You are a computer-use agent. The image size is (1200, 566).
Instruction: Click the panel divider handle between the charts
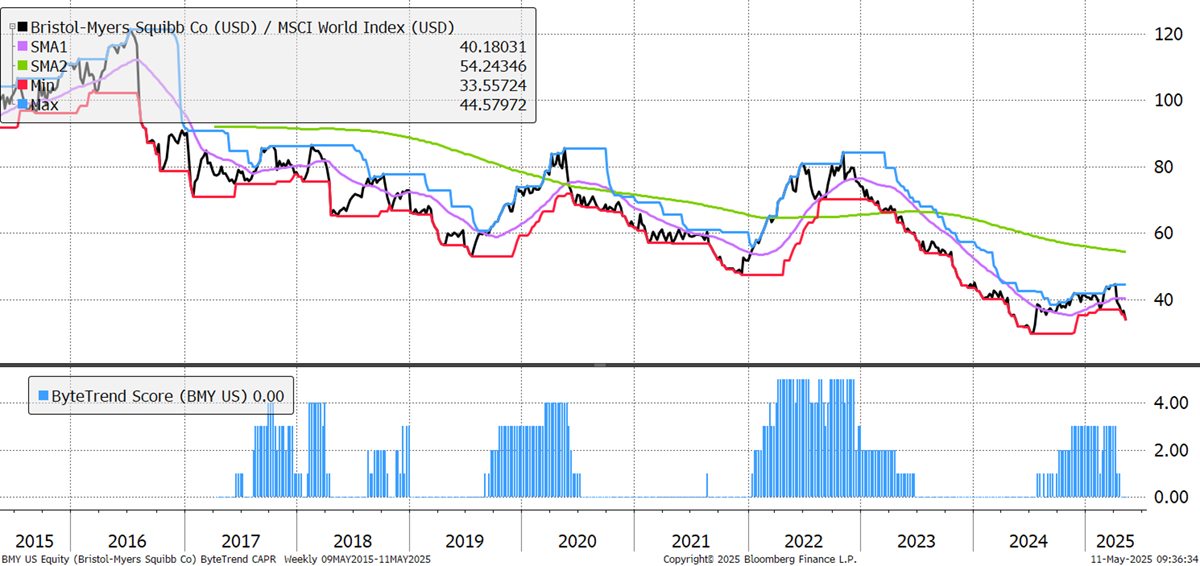tap(600, 364)
